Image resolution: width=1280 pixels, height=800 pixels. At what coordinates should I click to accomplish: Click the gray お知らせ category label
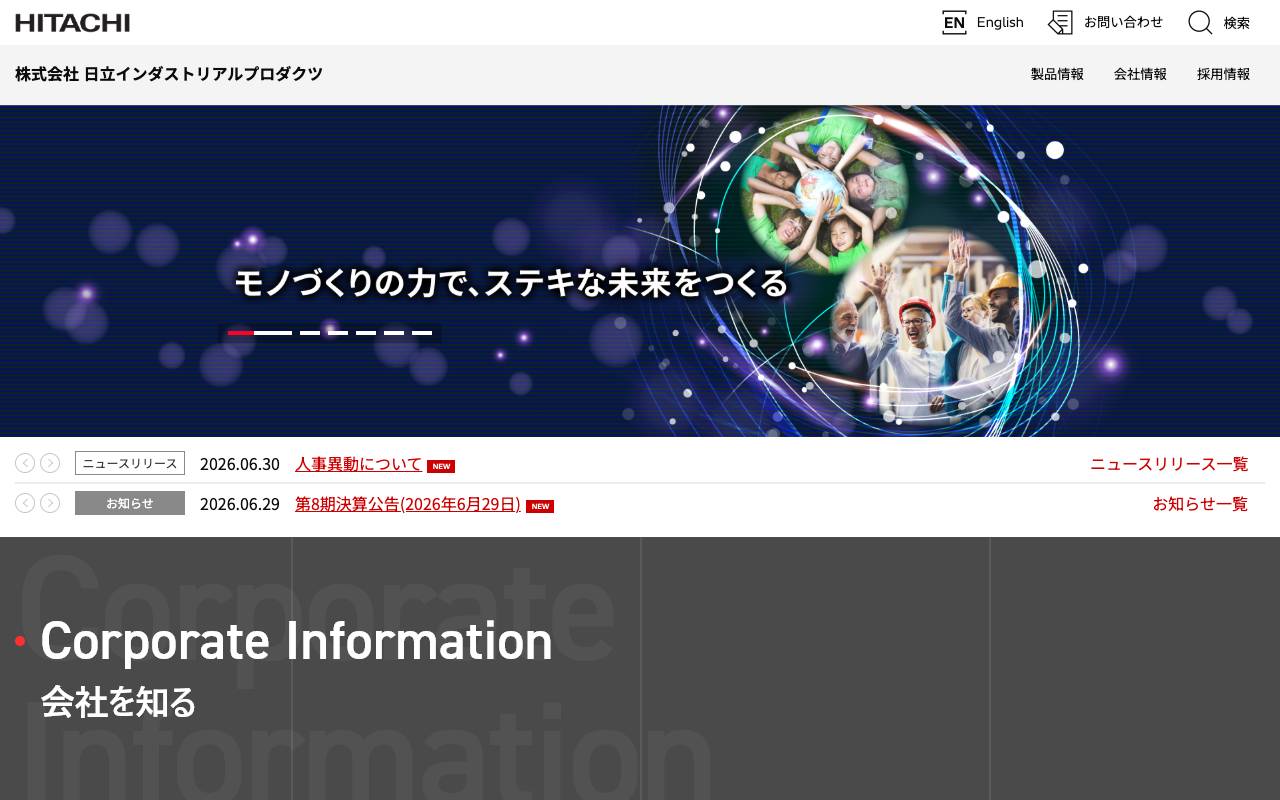click(x=130, y=503)
